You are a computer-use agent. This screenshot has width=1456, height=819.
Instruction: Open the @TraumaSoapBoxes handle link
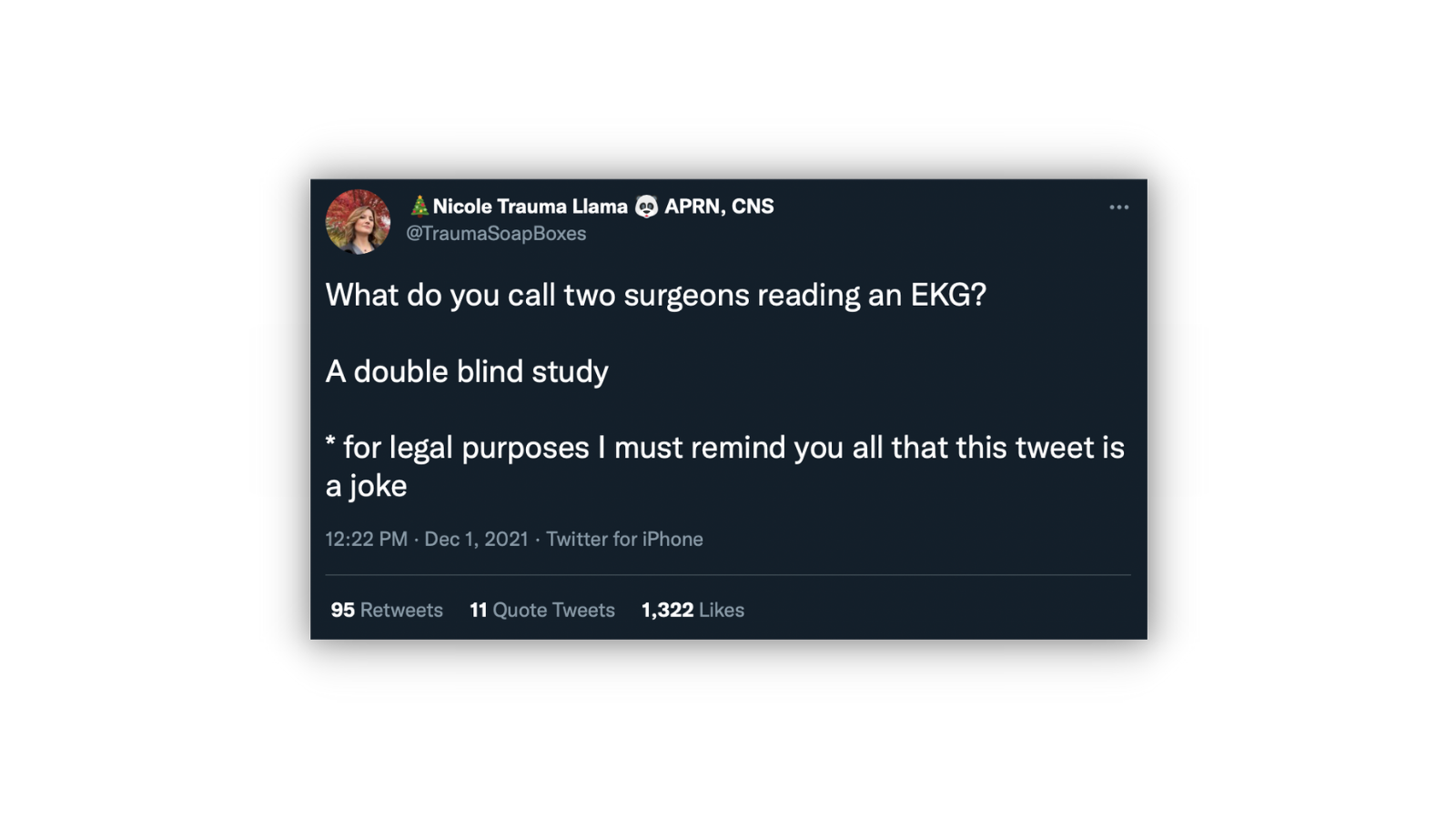(x=496, y=234)
